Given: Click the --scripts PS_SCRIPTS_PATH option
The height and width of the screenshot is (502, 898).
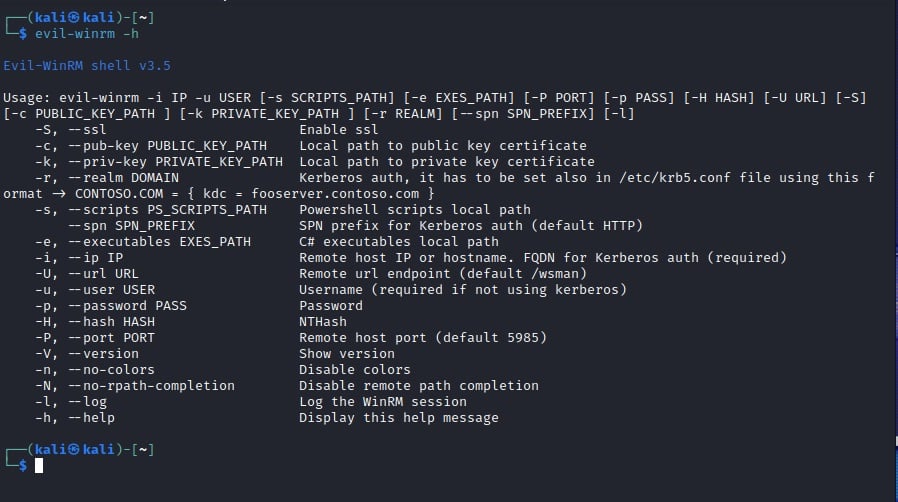Looking at the screenshot, I should point(167,210).
